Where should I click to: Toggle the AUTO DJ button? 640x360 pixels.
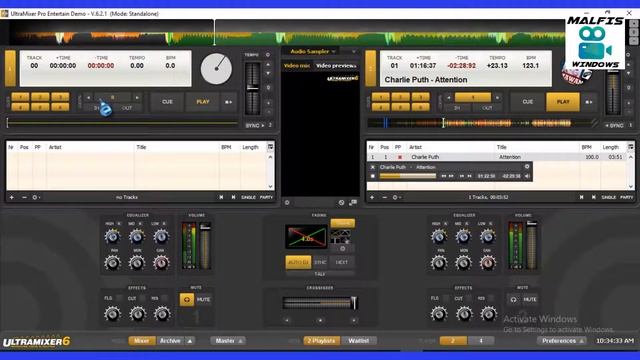click(298, 262)
